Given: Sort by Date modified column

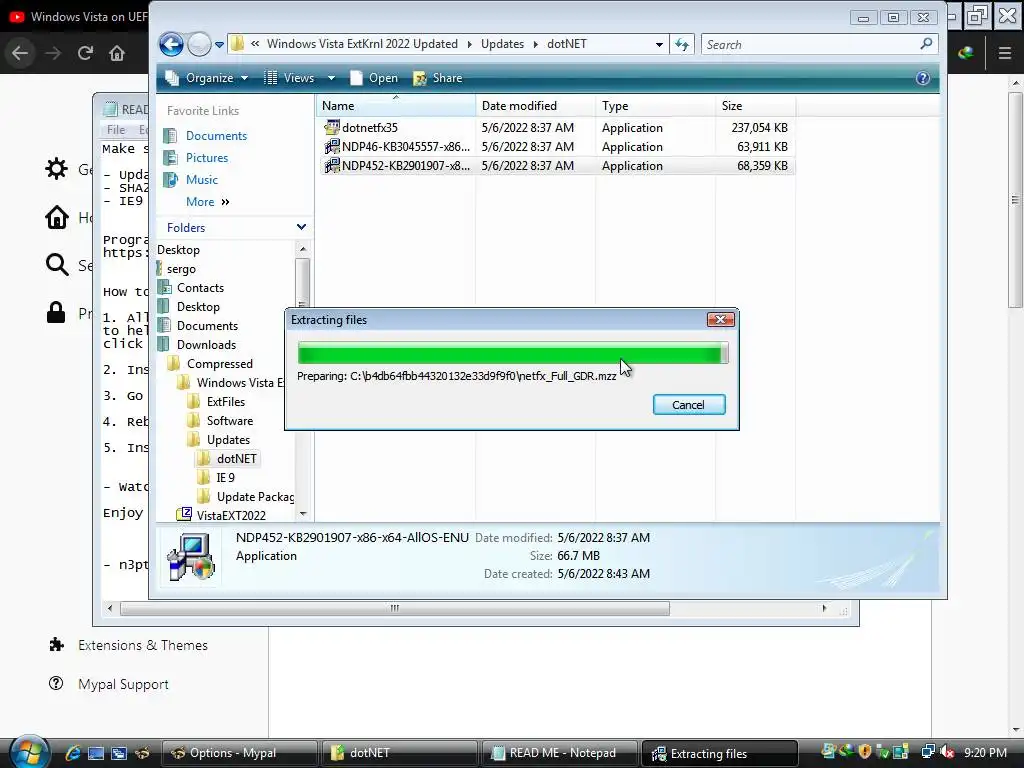Looking at the screenshot, I should click(x=536, y=106).
